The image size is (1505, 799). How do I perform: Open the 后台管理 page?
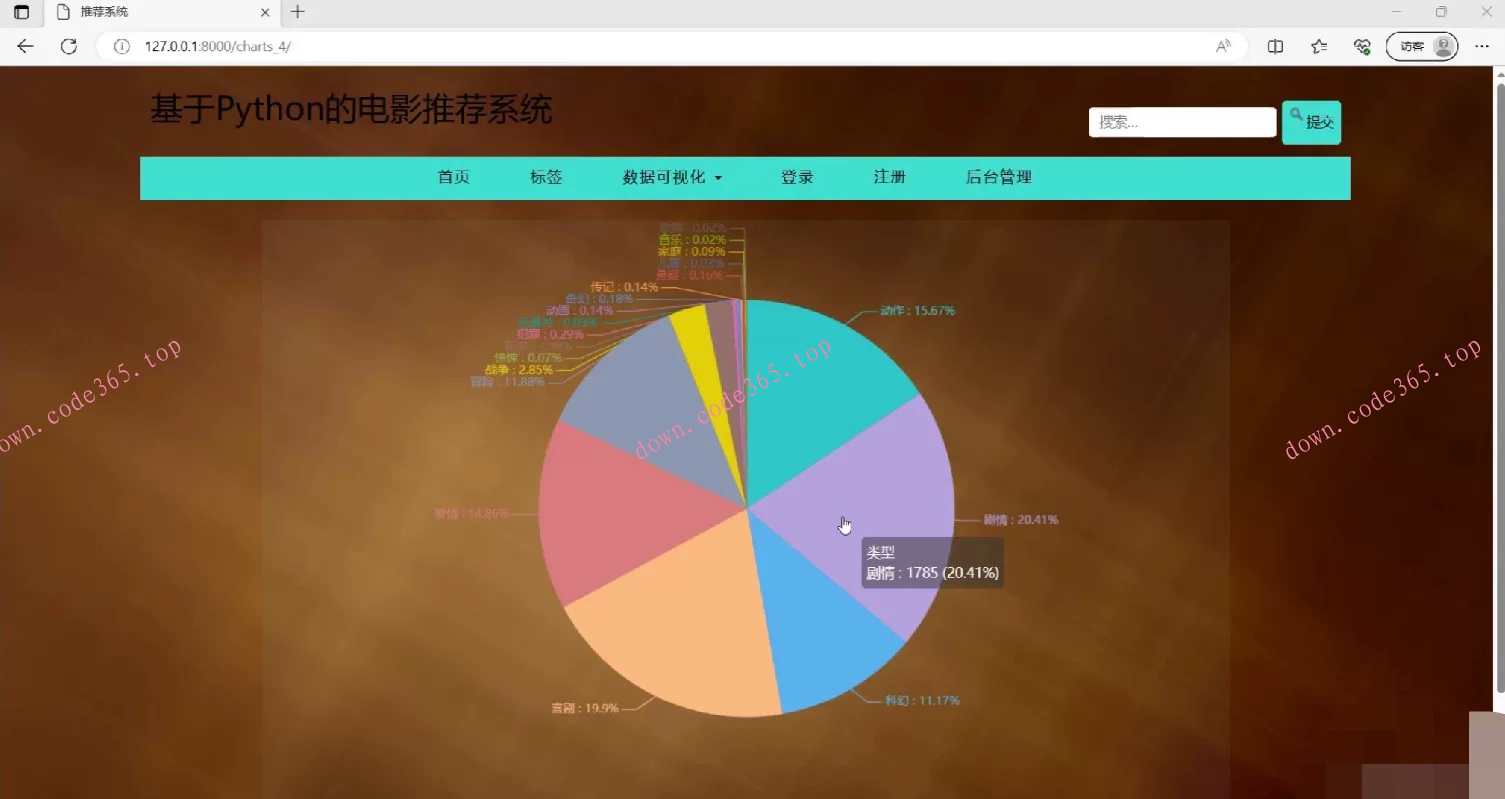coord(999,177)
